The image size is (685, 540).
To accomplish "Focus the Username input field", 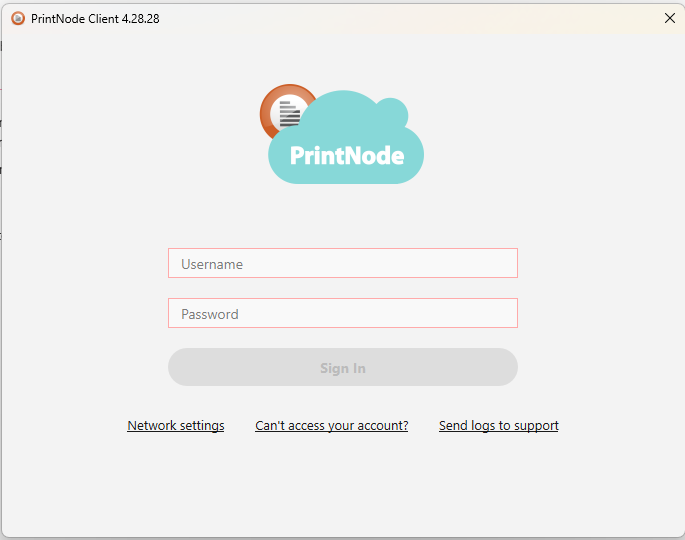I will (342, 264).
